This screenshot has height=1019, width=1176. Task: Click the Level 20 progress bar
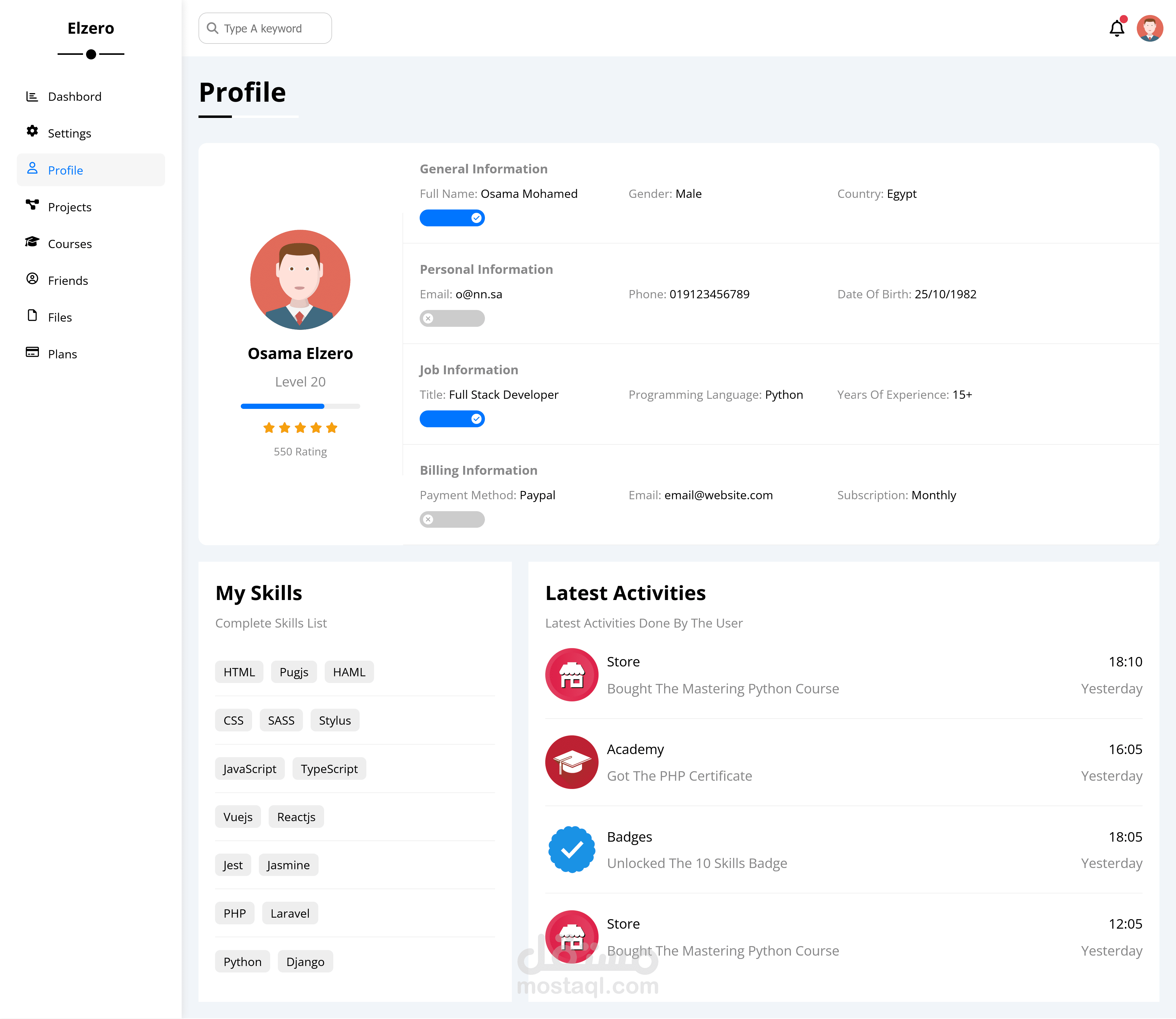pos(300,406)
